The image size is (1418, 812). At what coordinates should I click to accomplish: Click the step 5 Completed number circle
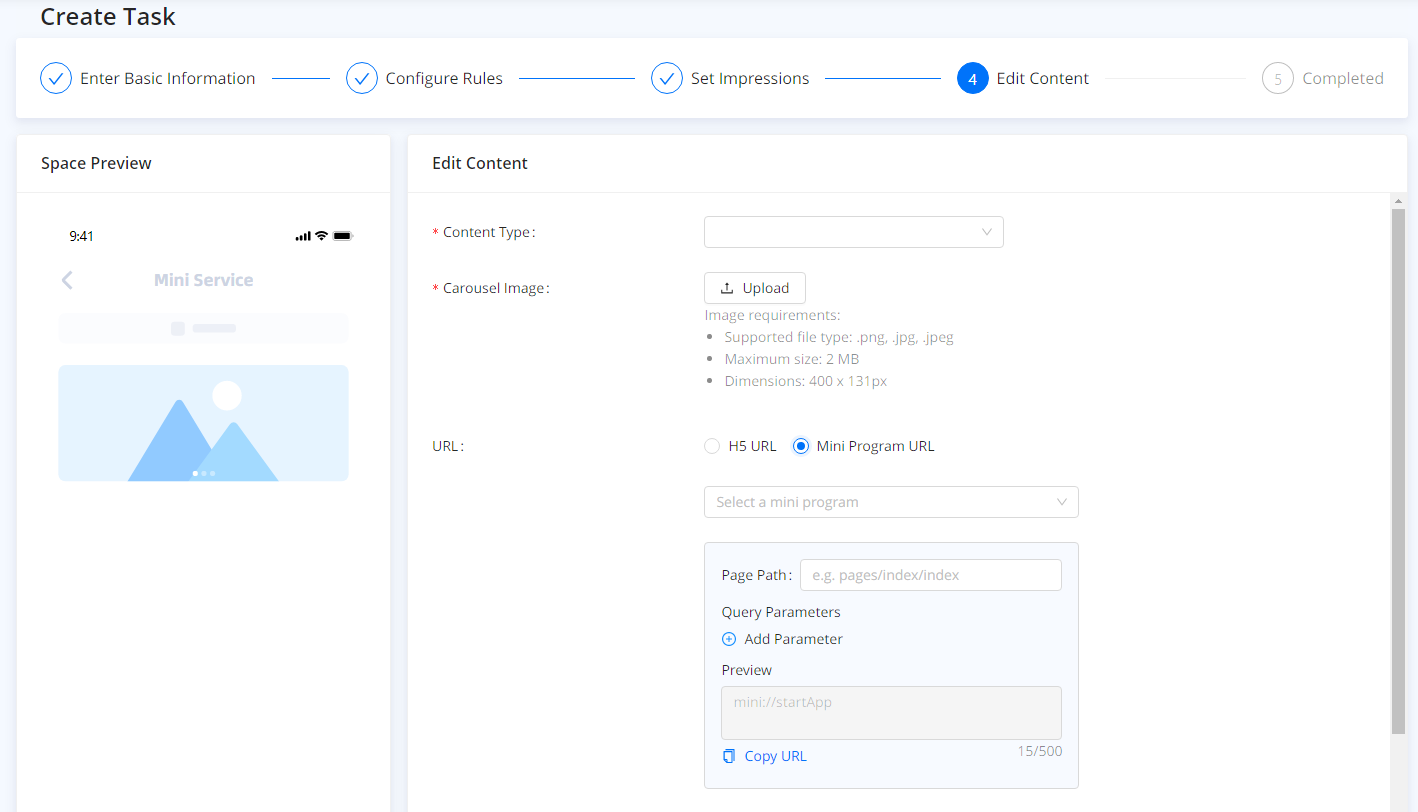click(x=1277, y=78)
